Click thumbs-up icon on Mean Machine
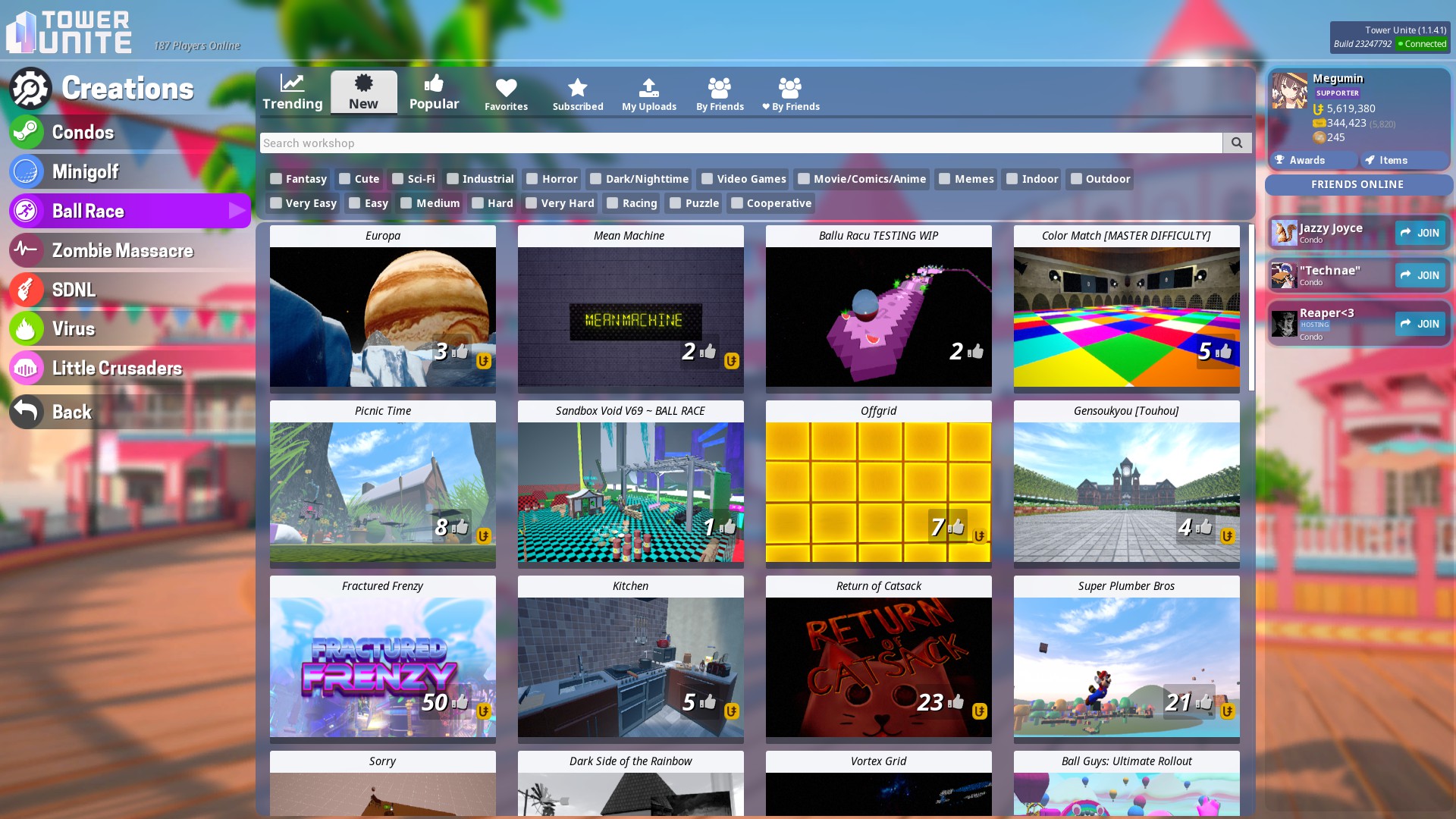The height and width of the screenshot is (819, 1456). coord(708,351)
